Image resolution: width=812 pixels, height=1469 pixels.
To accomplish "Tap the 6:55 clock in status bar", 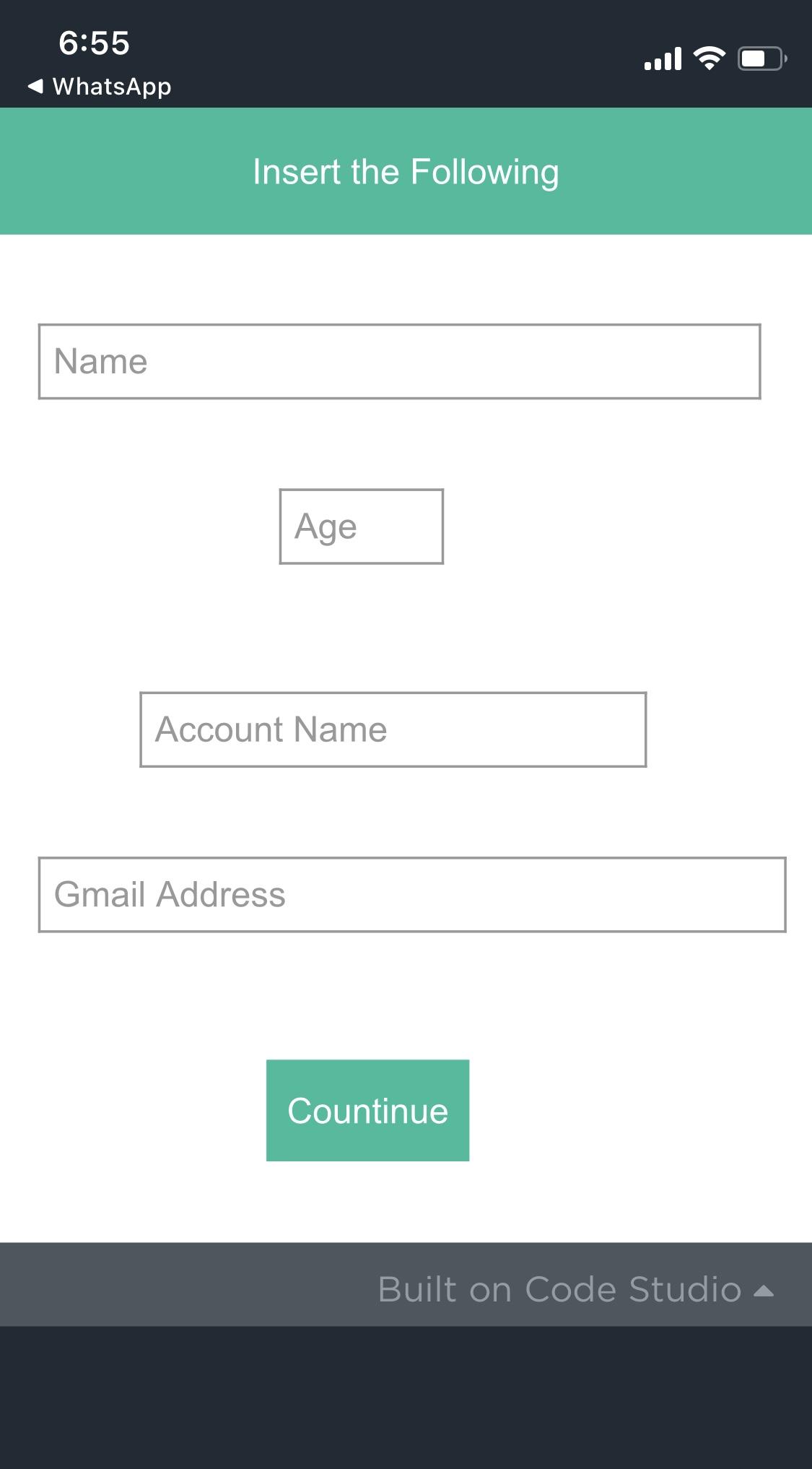I will (94, 43).
